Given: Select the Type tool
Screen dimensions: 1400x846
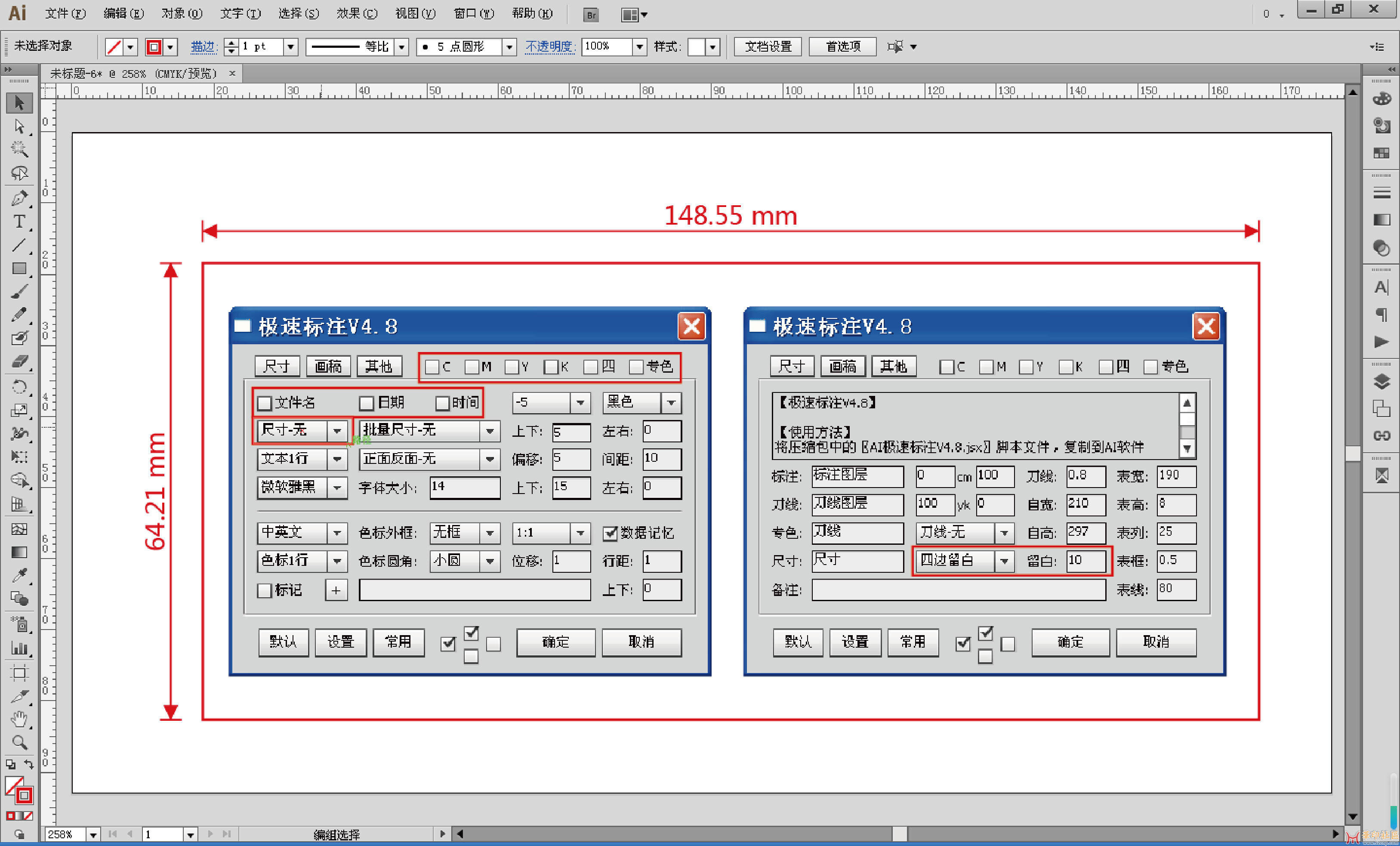Looking at the screenshot, I should 19,222.
